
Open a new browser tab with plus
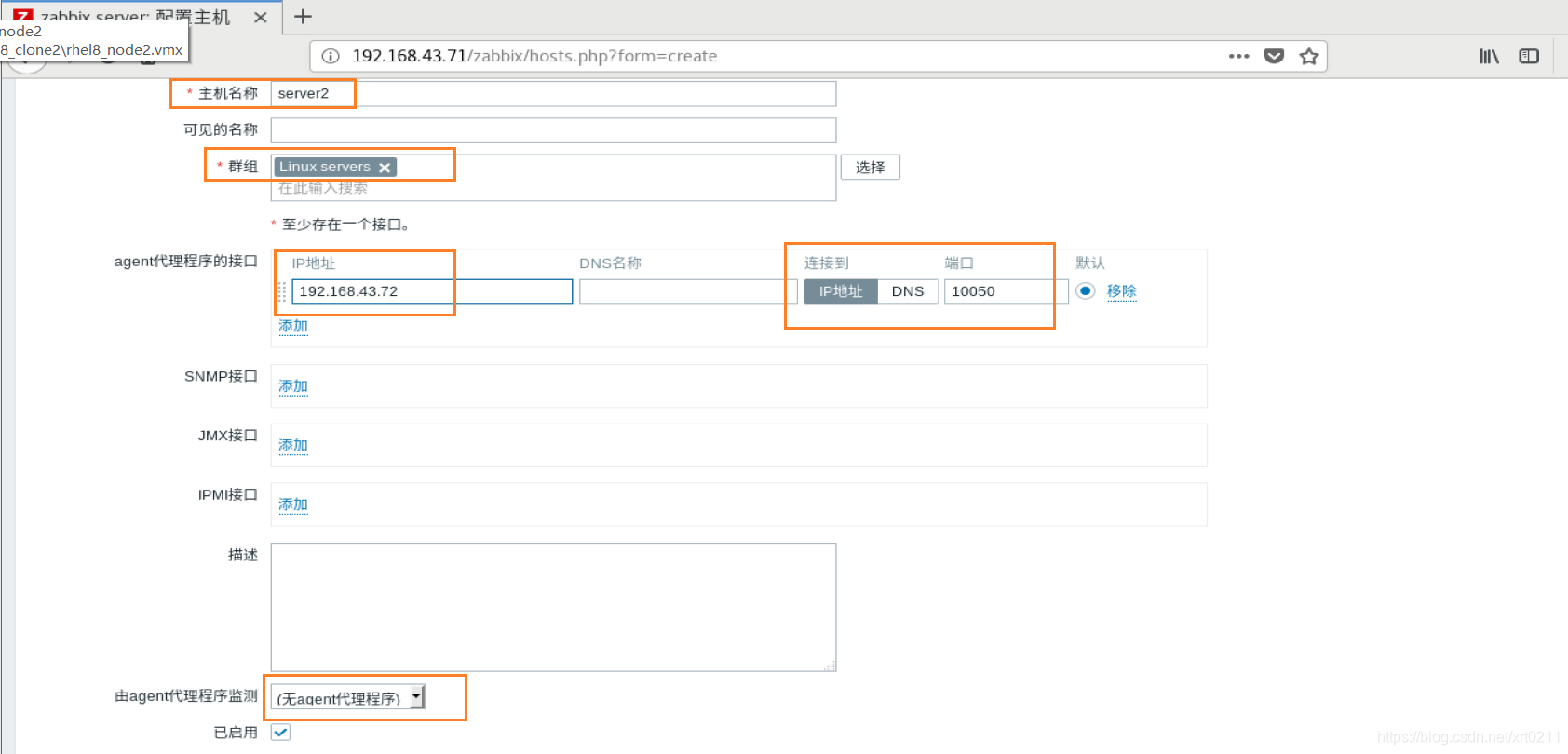pos(303,16)
